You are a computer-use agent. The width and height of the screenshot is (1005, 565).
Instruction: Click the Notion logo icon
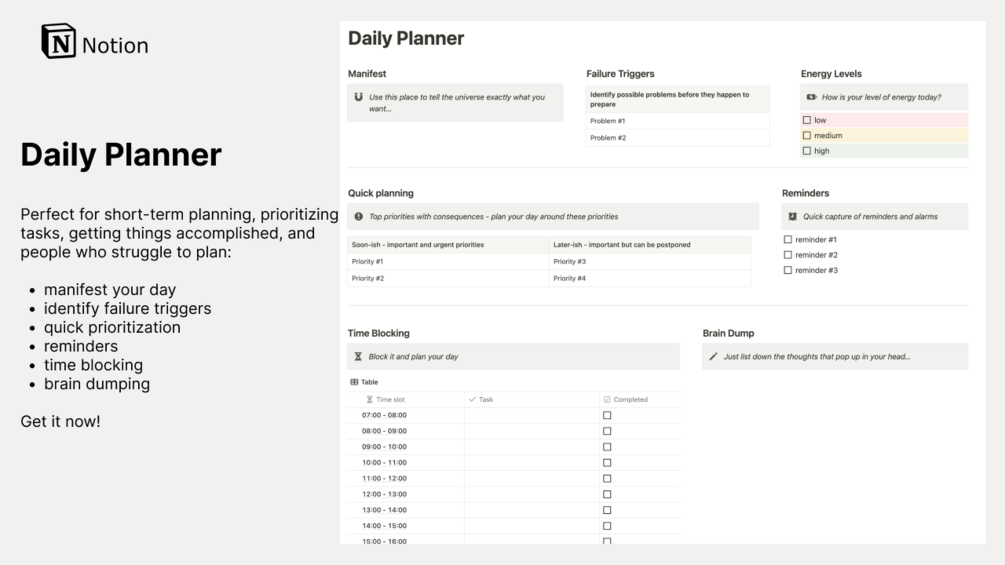click(59, 42)
